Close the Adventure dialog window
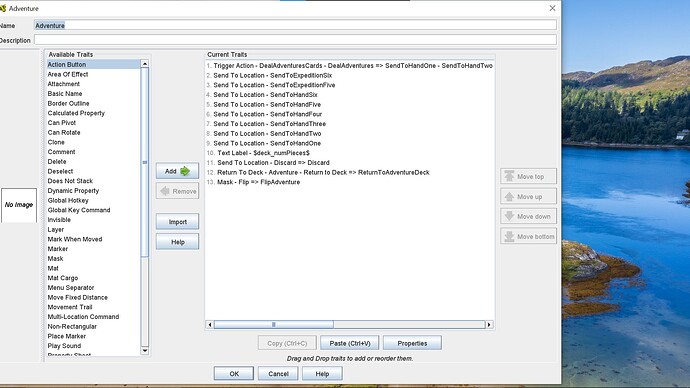 click(552, 8)
